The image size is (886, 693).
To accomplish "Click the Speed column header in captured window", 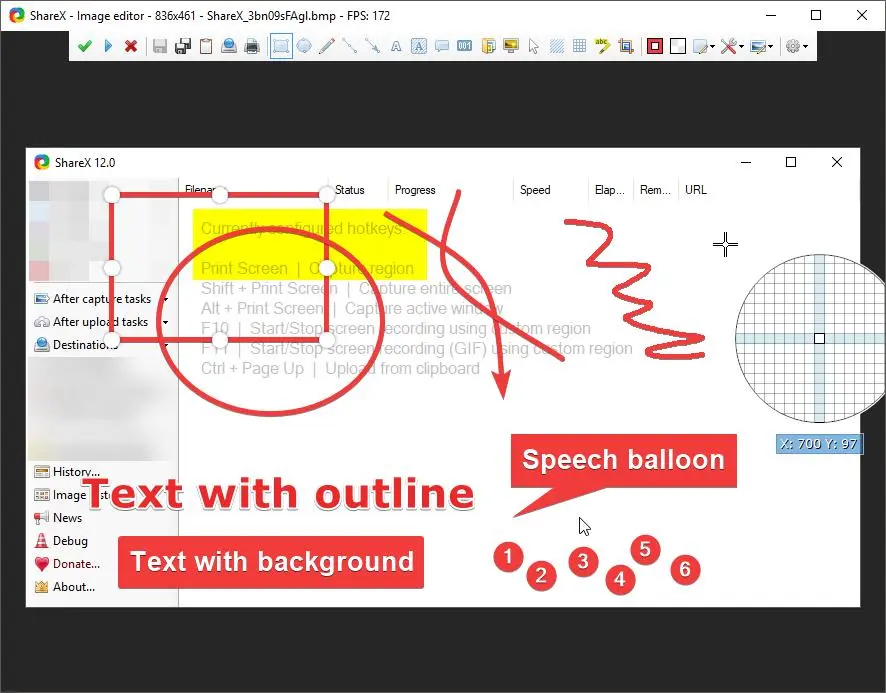I will pyautogui.click(x=535, y=190).
